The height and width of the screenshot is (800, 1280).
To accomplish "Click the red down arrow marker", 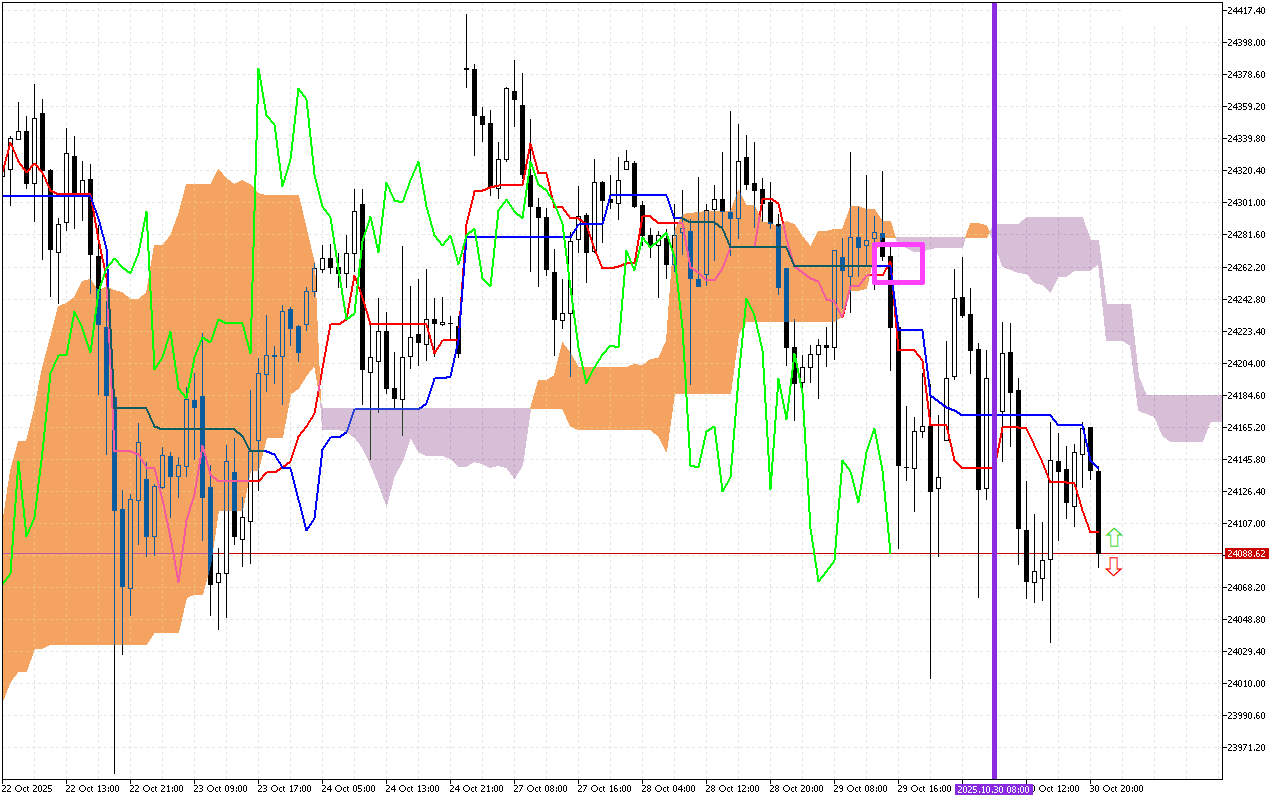I will [x=1113, y=566].
